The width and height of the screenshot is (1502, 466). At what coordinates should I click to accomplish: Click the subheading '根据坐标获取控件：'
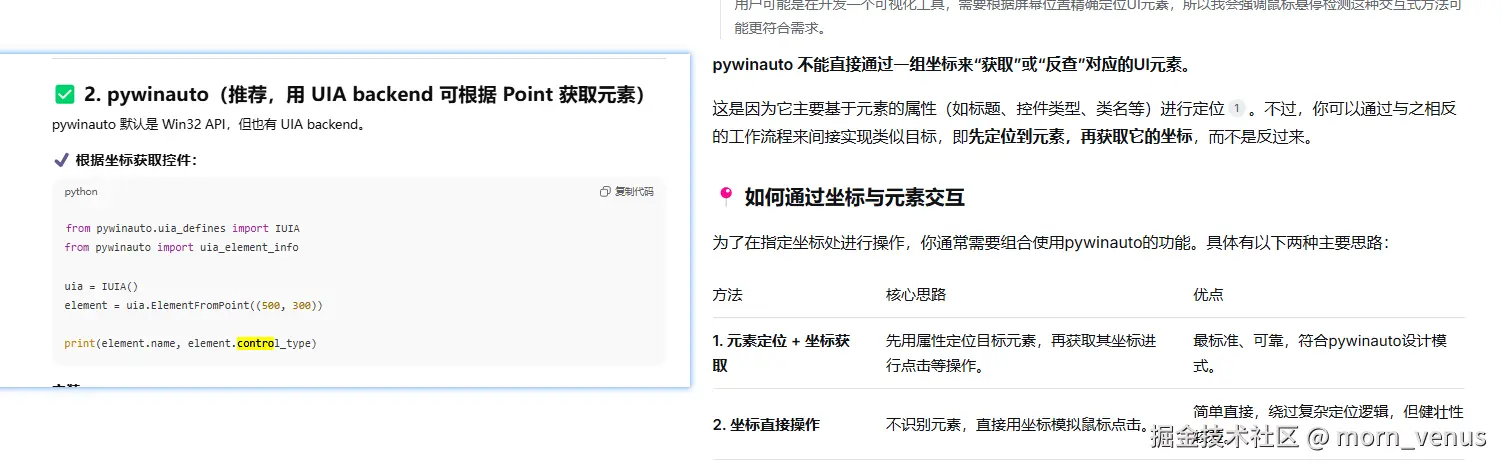[136, 160]
